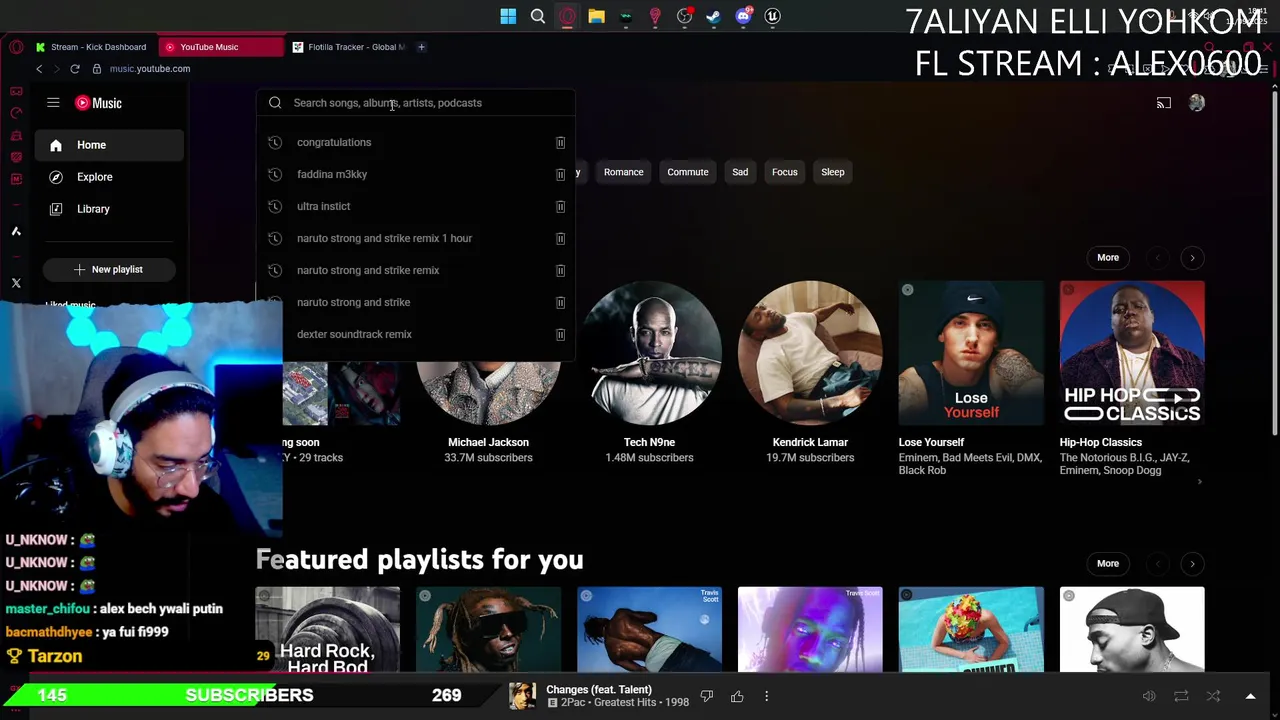Delete 'naruto strong and strike remix 1 hour' suggestion

[x=560, y=238]
